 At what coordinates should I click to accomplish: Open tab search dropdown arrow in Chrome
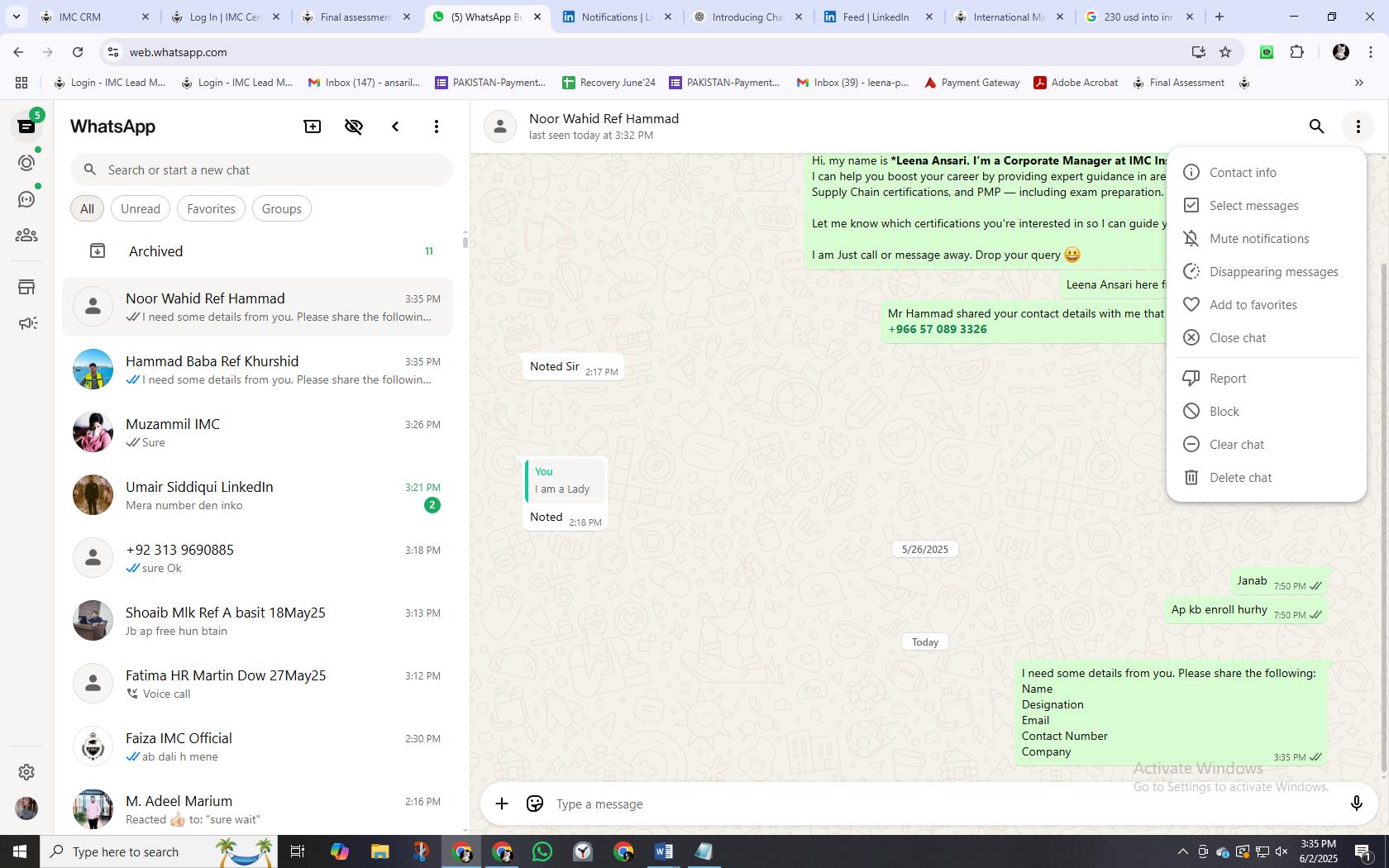point(16,17)
